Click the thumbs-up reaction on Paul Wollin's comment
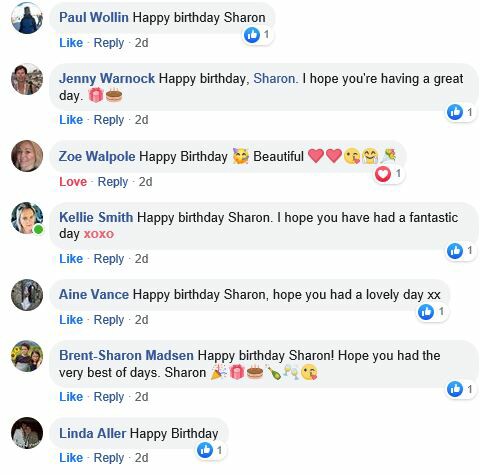 click(x=252, y=35)
